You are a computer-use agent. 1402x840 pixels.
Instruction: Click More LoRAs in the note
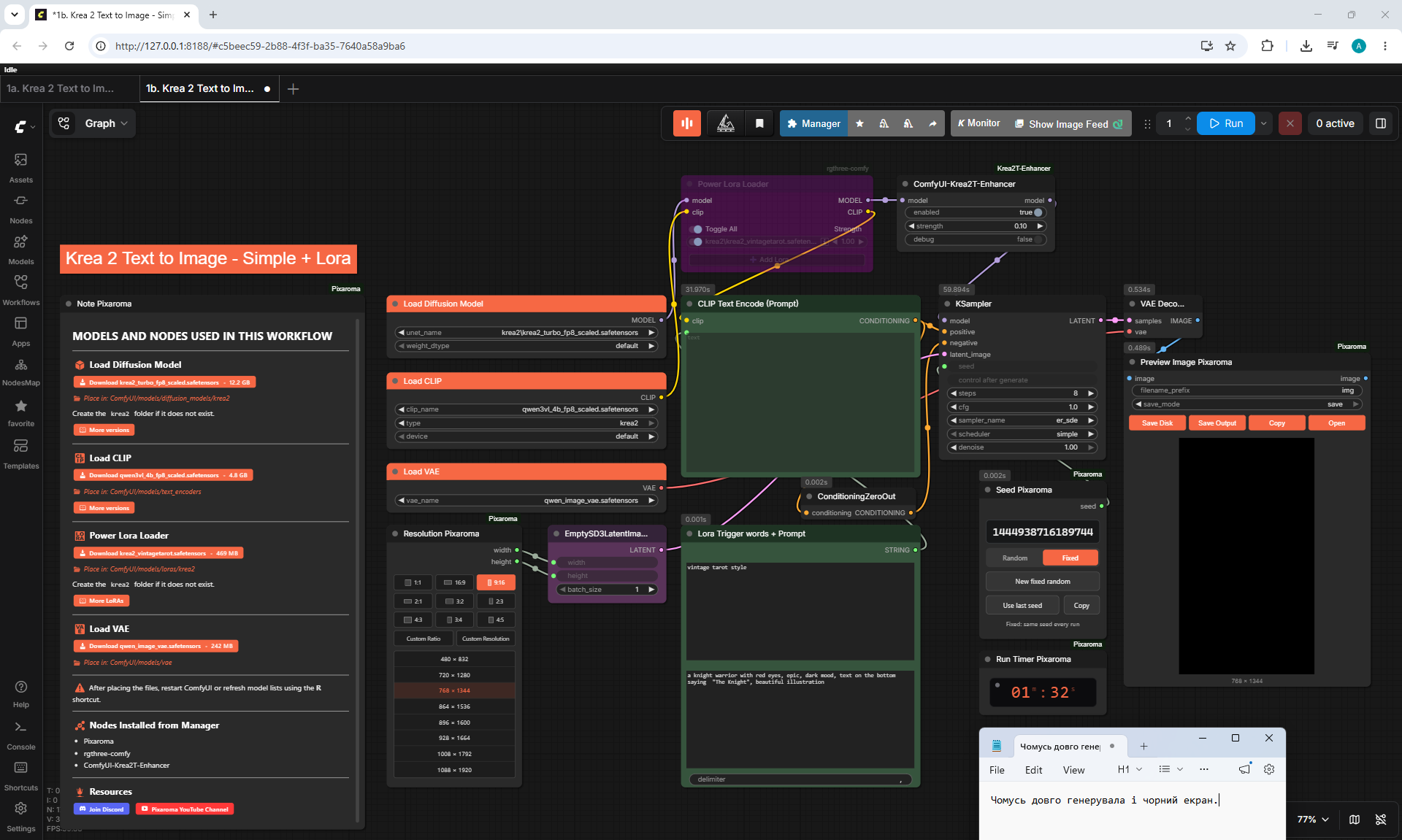click(x=101, y=601)
